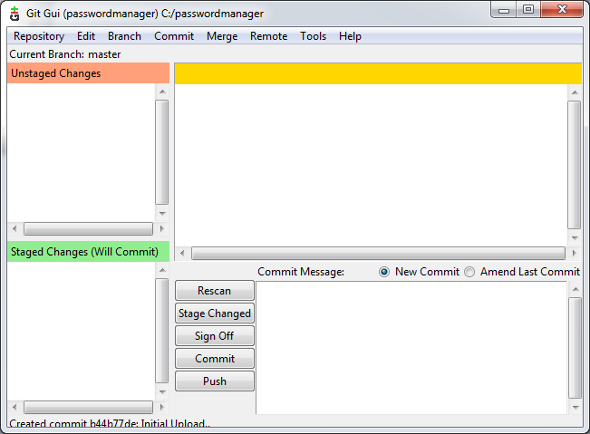This screenshot has height=434, width=590.
Task: Click up arrow of Unstaged Changes scrollbar
Action: 162,91
